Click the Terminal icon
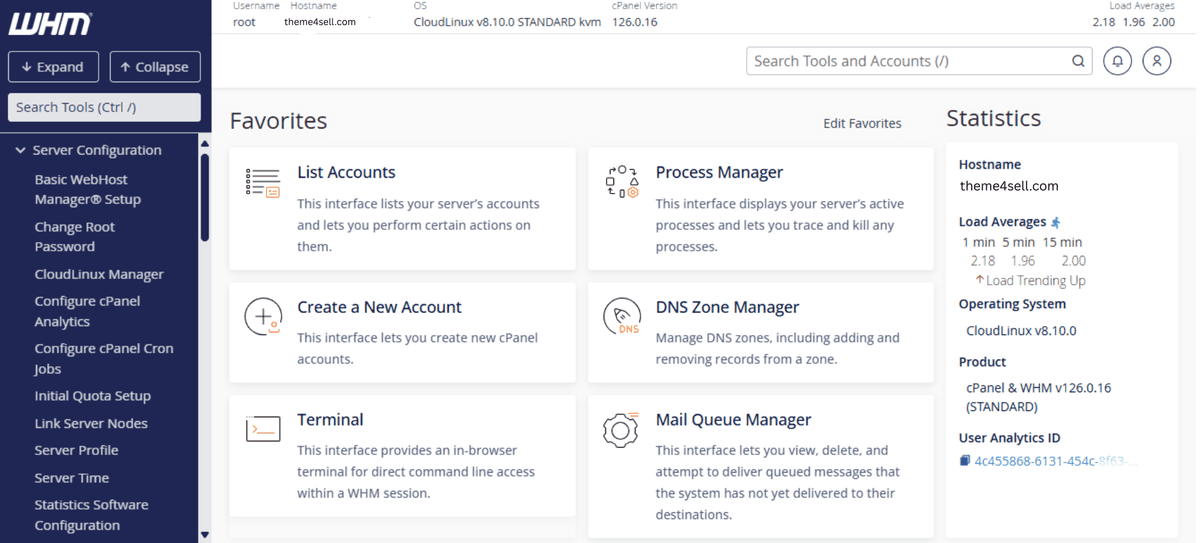 [263, 428]
